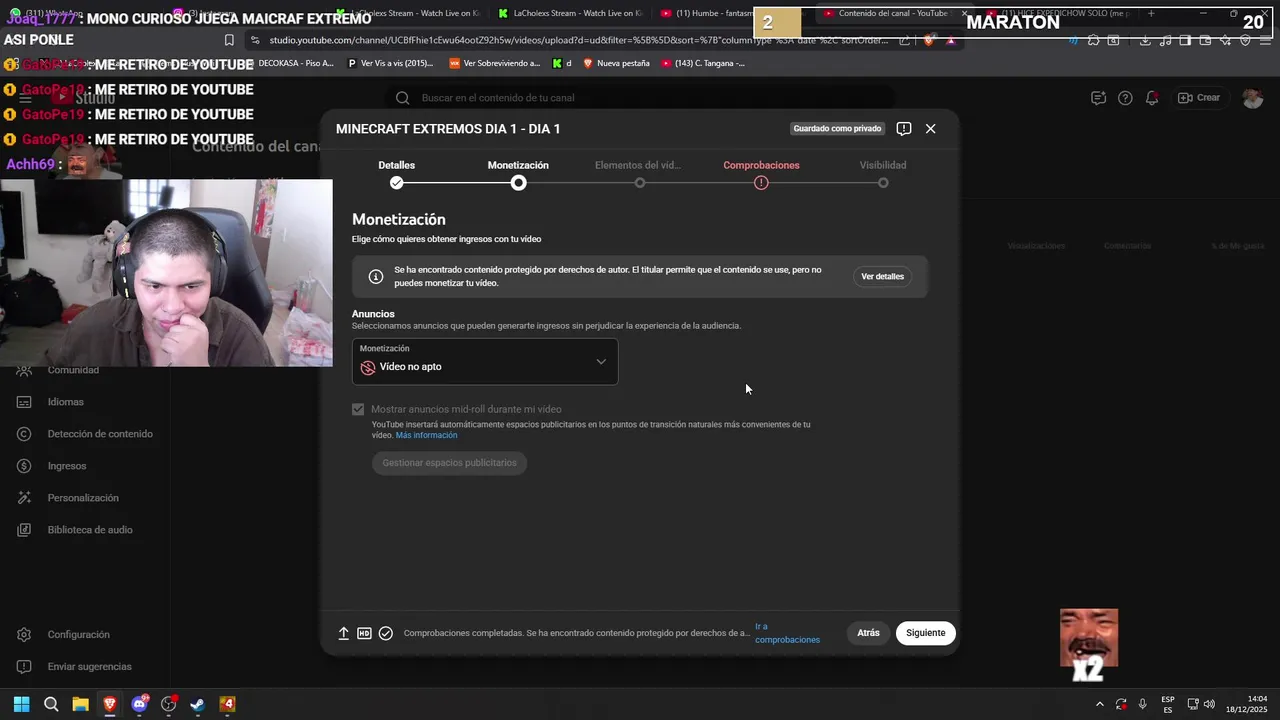Viewport: 1280px width, 720px height.
Task: Open the browser downloads icon
Action: coord(1145,40)
